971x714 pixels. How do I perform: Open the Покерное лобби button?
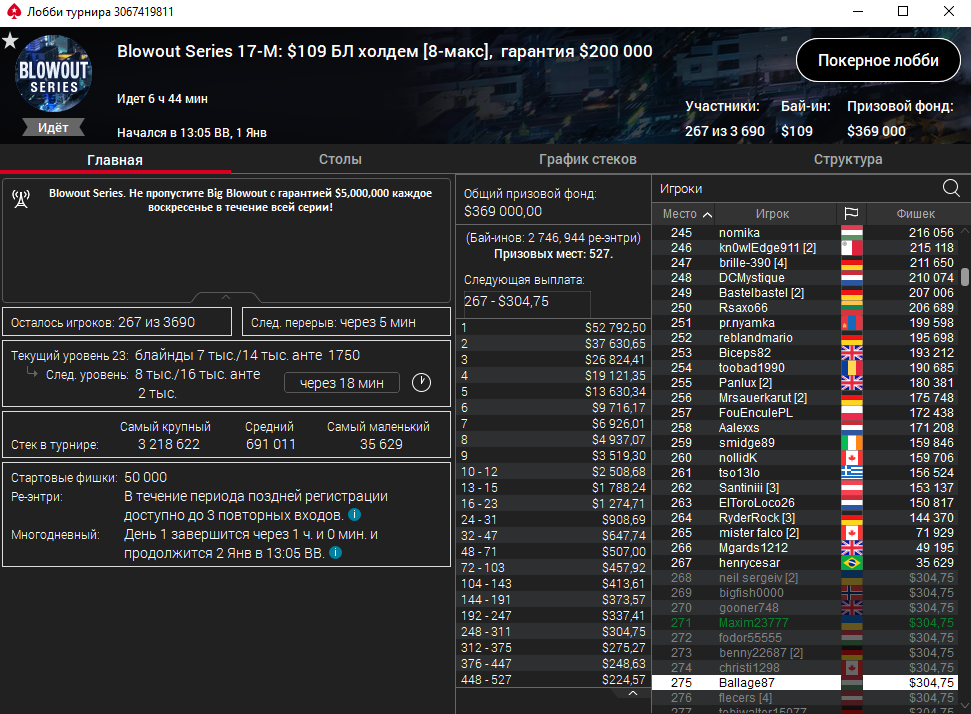pos(878,60)
